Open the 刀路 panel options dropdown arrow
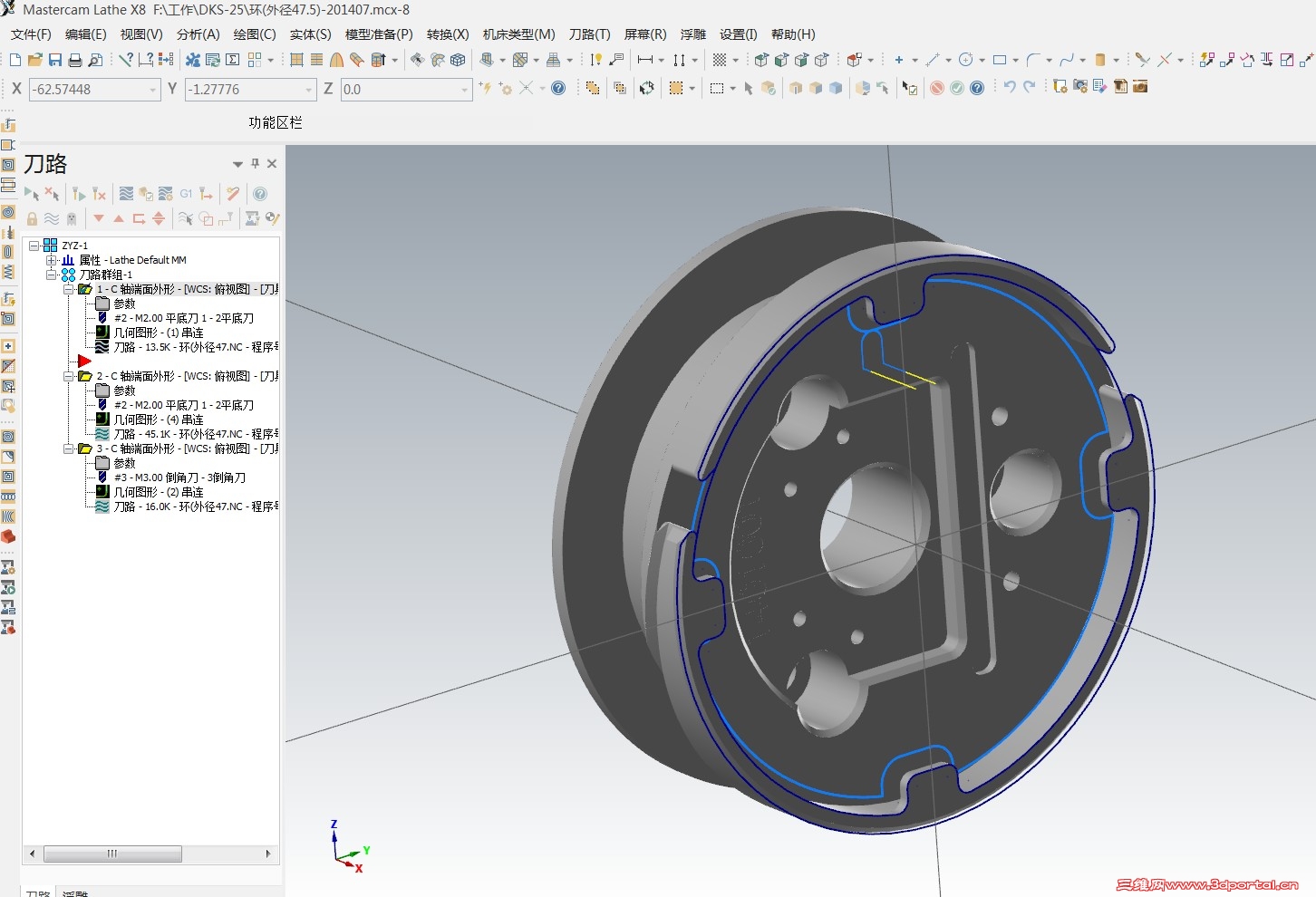The image size is (1316, 897). pos(237,164)
